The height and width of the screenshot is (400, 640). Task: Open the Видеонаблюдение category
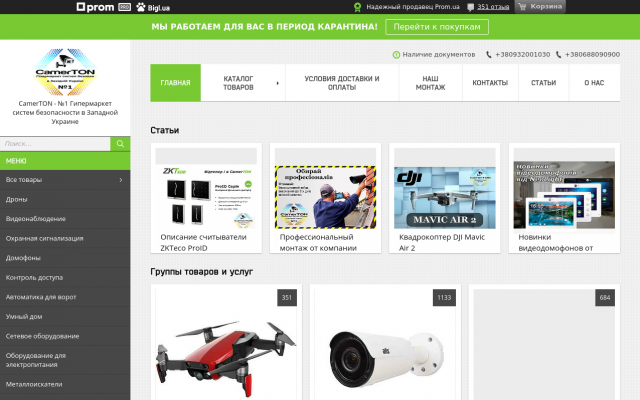pyautogui.click(x=65, y=219)
